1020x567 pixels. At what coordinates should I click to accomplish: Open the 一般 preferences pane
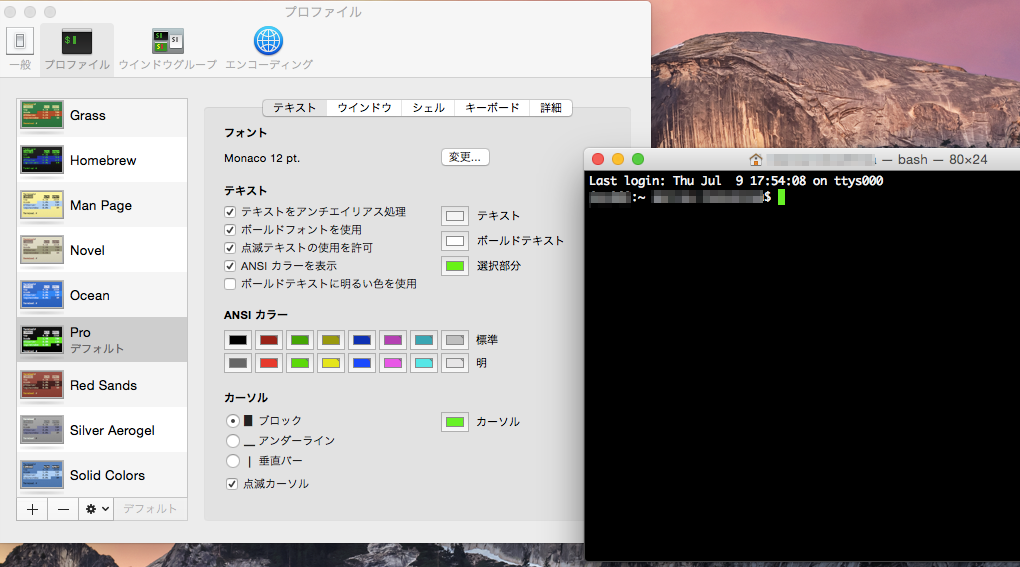click(20, 49)
